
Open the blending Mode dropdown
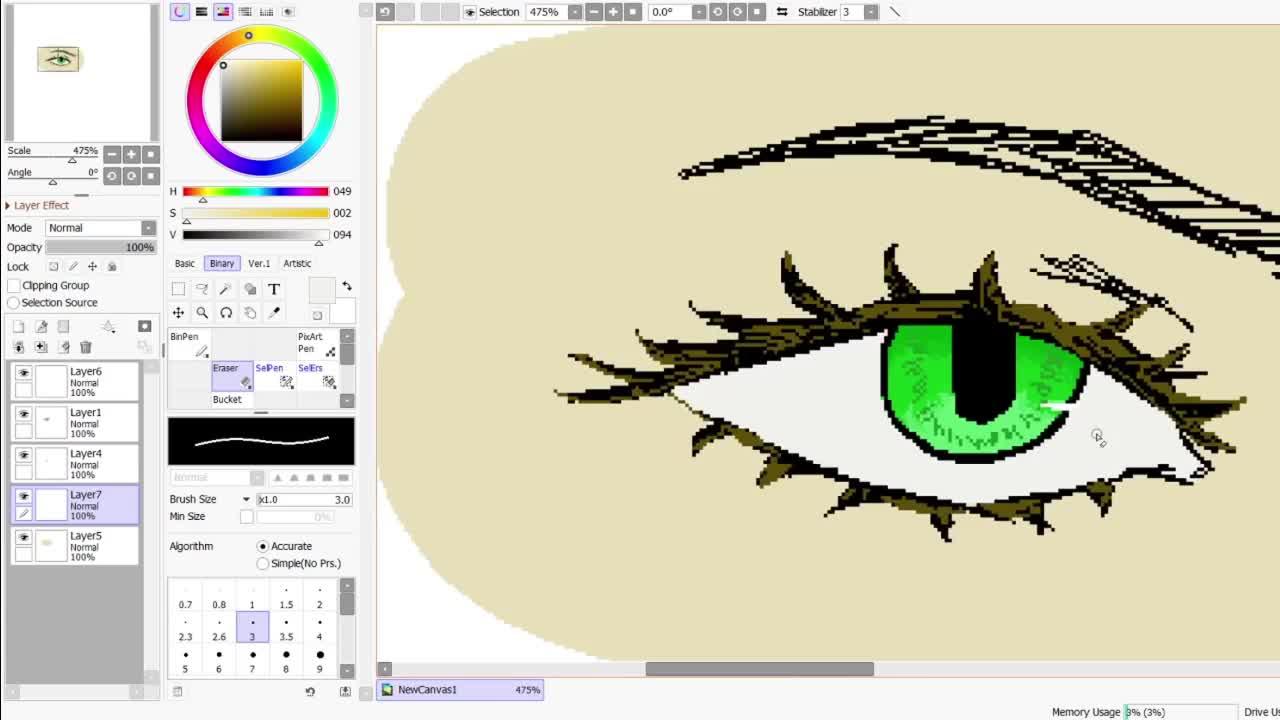tap(101, 228)
